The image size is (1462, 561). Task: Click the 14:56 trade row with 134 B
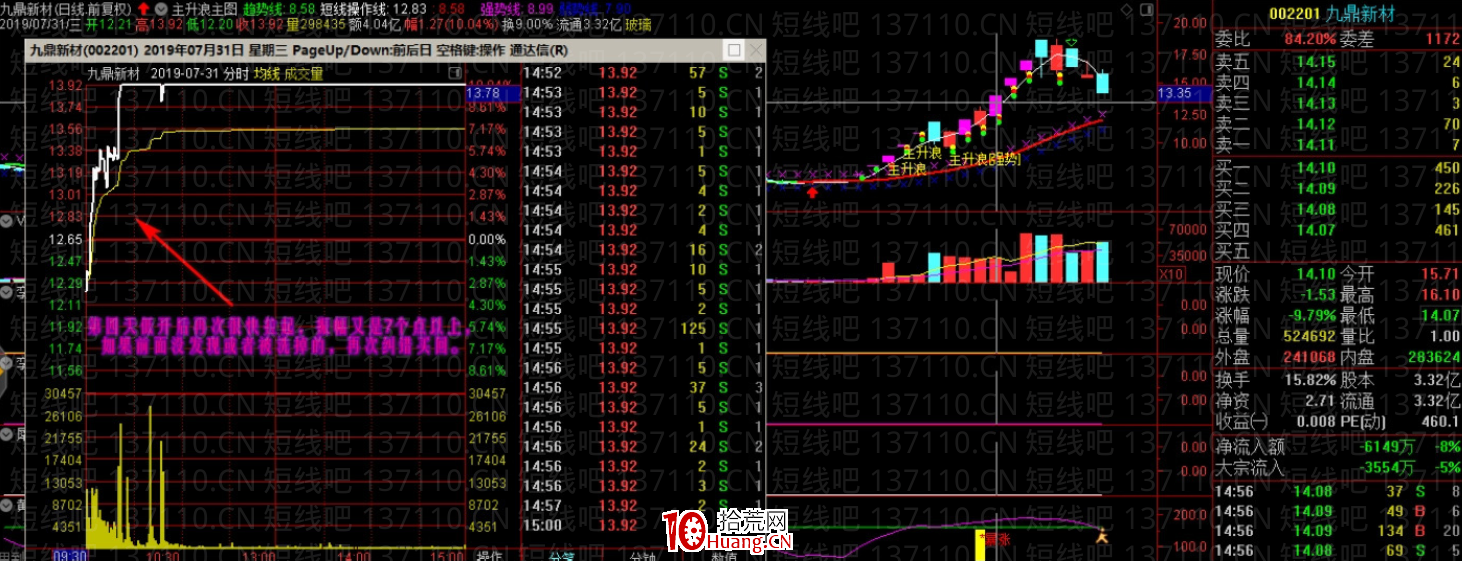click(1337, 530)
